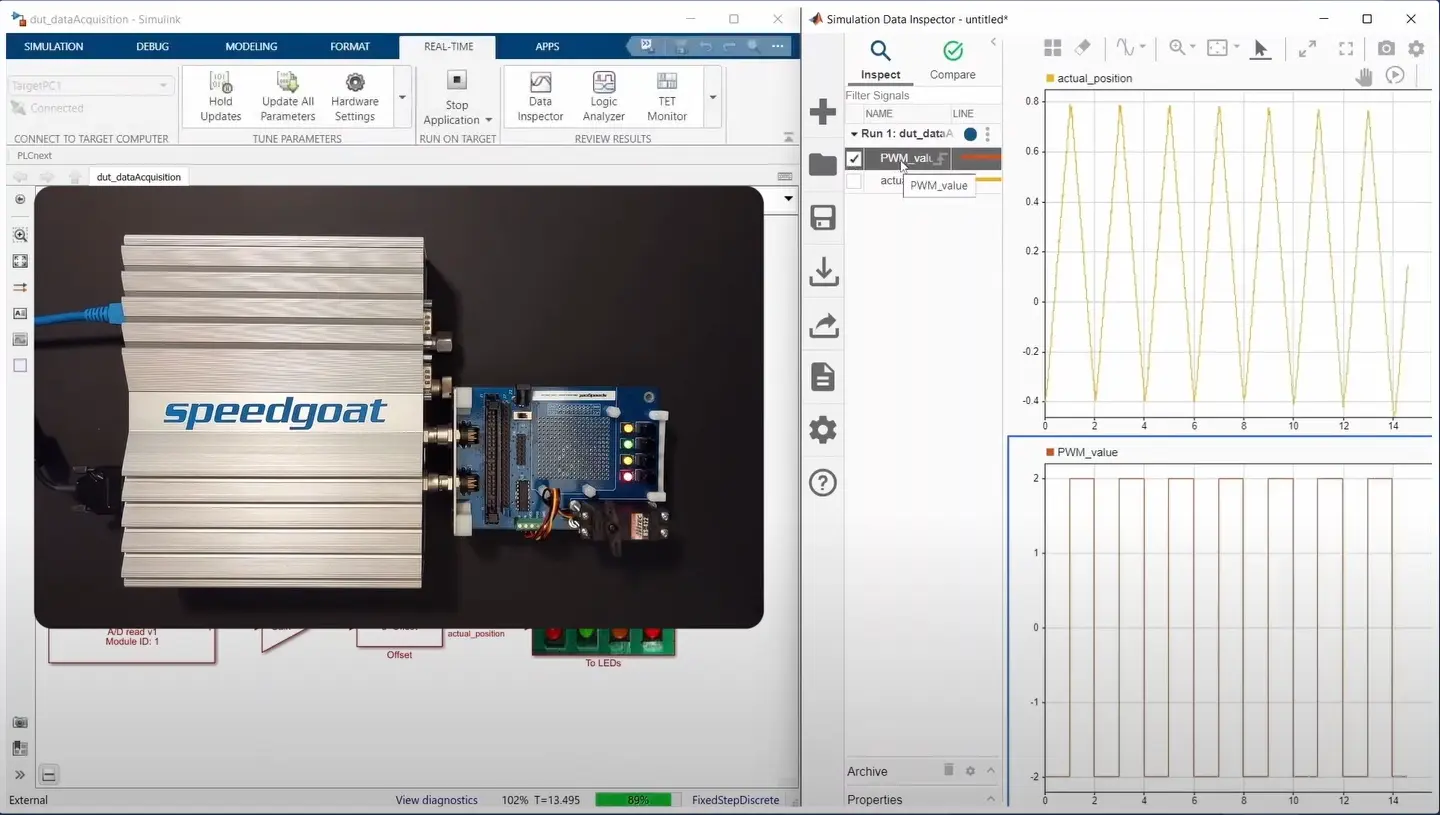Expand the Tune Parameters gallery arrow
The width and height of the screenshot is (1440, 815).
point(402,97)
